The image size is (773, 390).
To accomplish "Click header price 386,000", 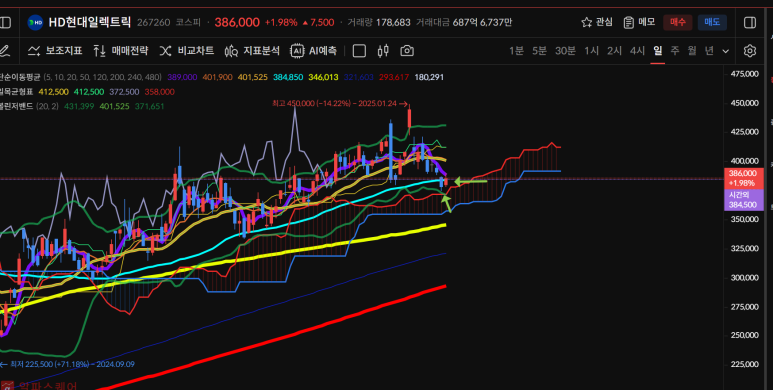I will click(x=237, y=23).
